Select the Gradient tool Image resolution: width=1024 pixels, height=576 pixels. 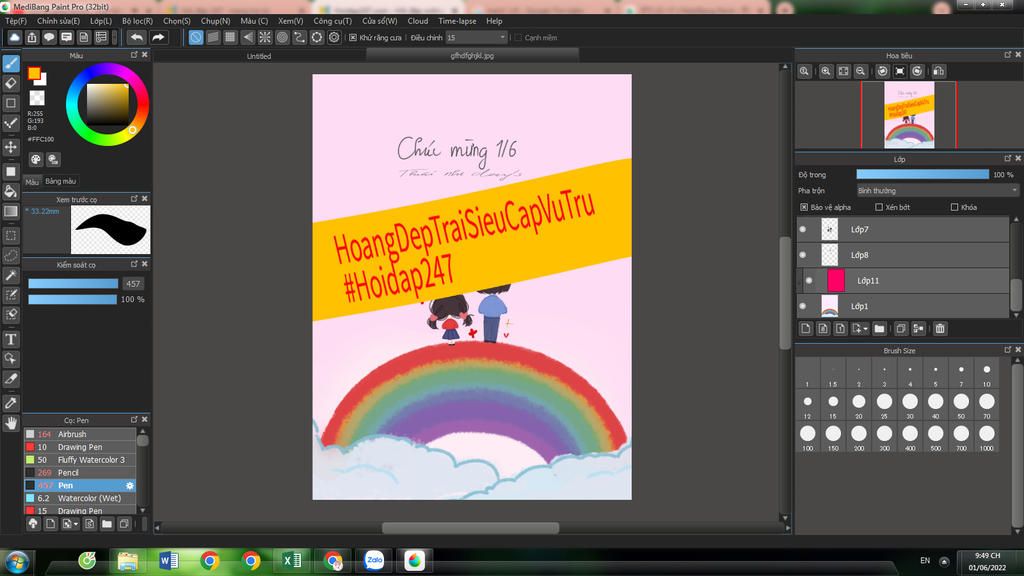pyautogui.click(x=11, y=211)
